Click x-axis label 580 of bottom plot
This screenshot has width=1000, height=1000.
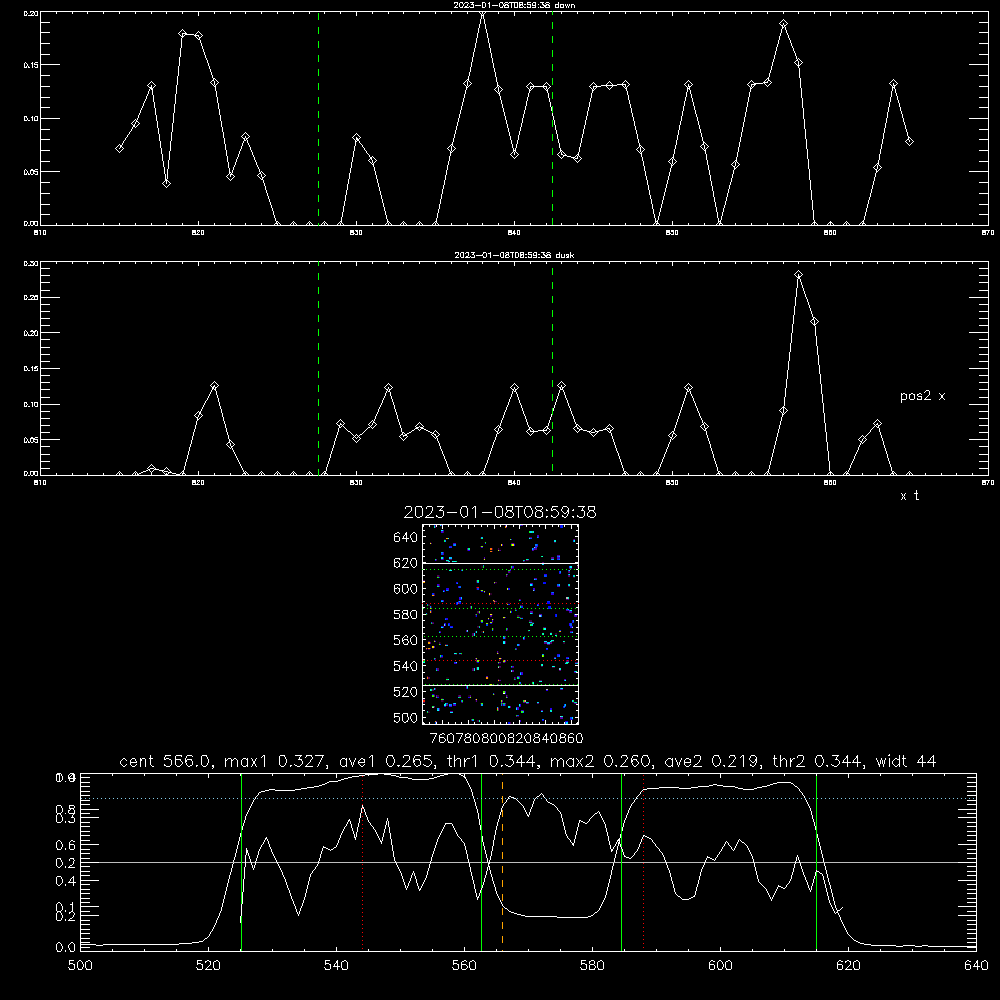pyautogui.click(x=592, y=966)
